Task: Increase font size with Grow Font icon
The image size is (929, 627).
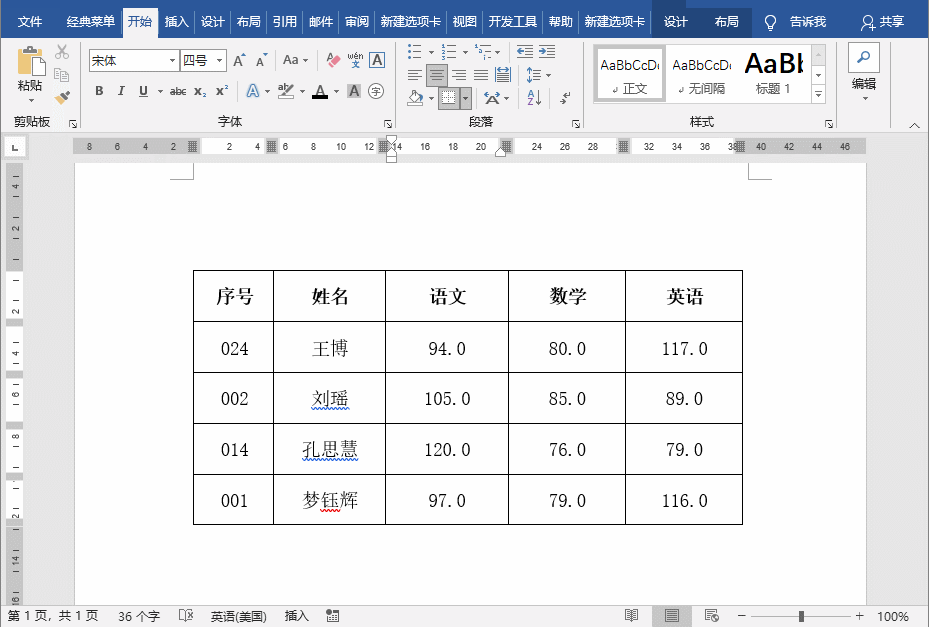Action: click(x=238, y=60)
